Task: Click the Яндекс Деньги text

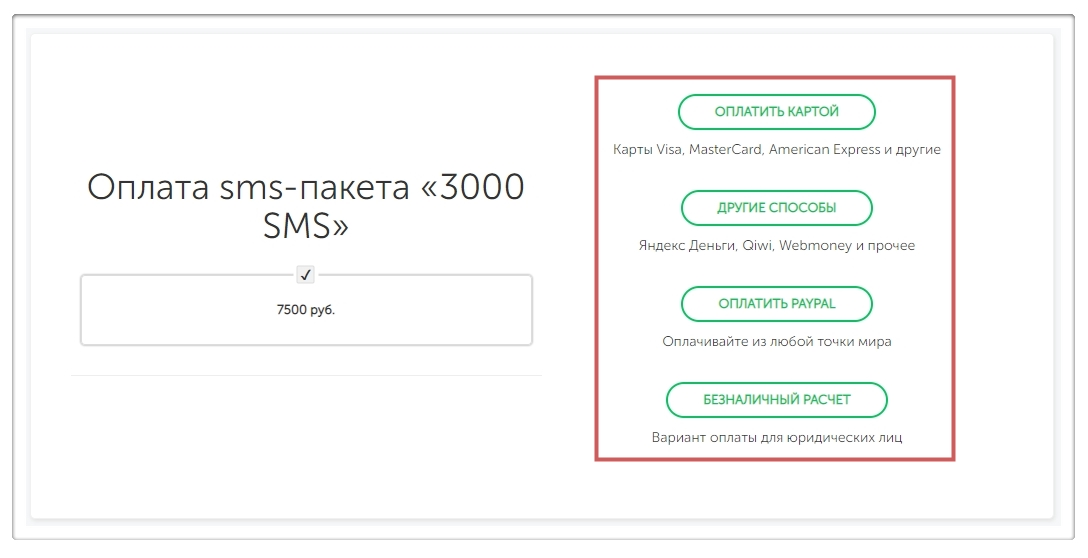Action: click(686, 245)
